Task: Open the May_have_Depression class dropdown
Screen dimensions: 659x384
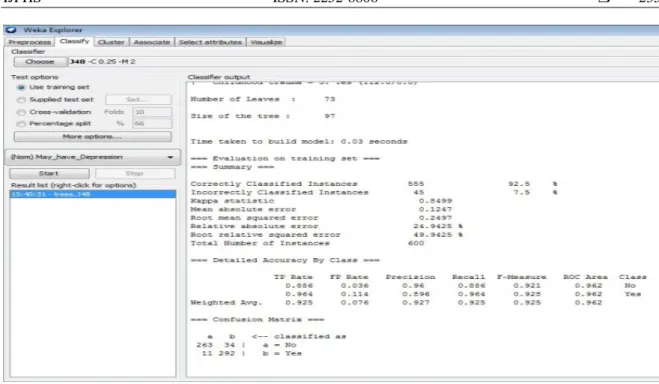Action: coord(92,157)
